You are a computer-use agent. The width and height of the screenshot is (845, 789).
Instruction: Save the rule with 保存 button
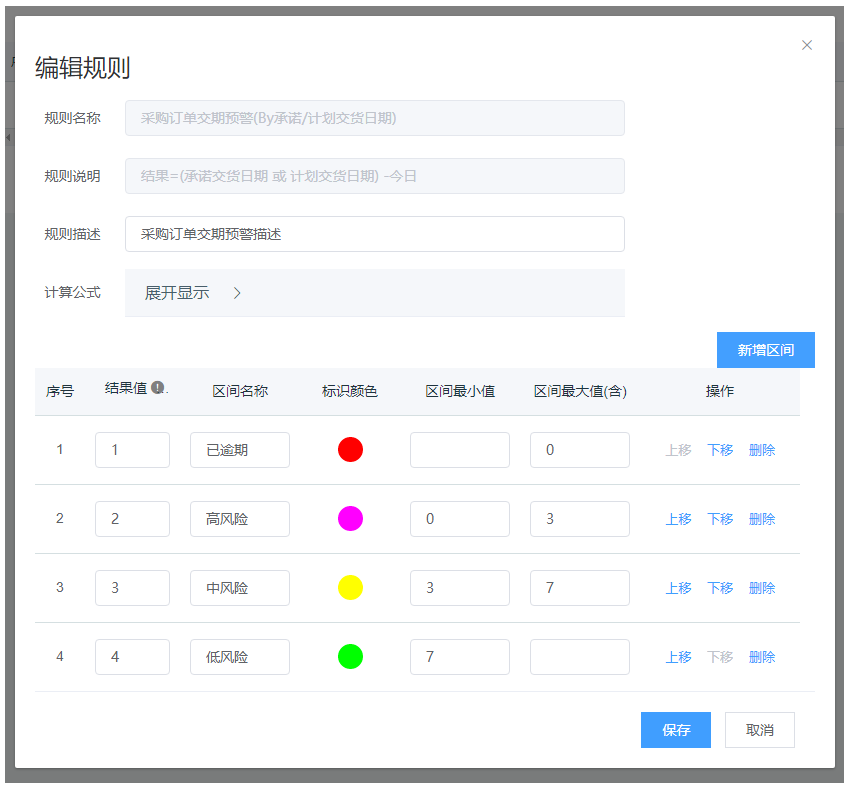pyautogui.click(x=675, y=730)
